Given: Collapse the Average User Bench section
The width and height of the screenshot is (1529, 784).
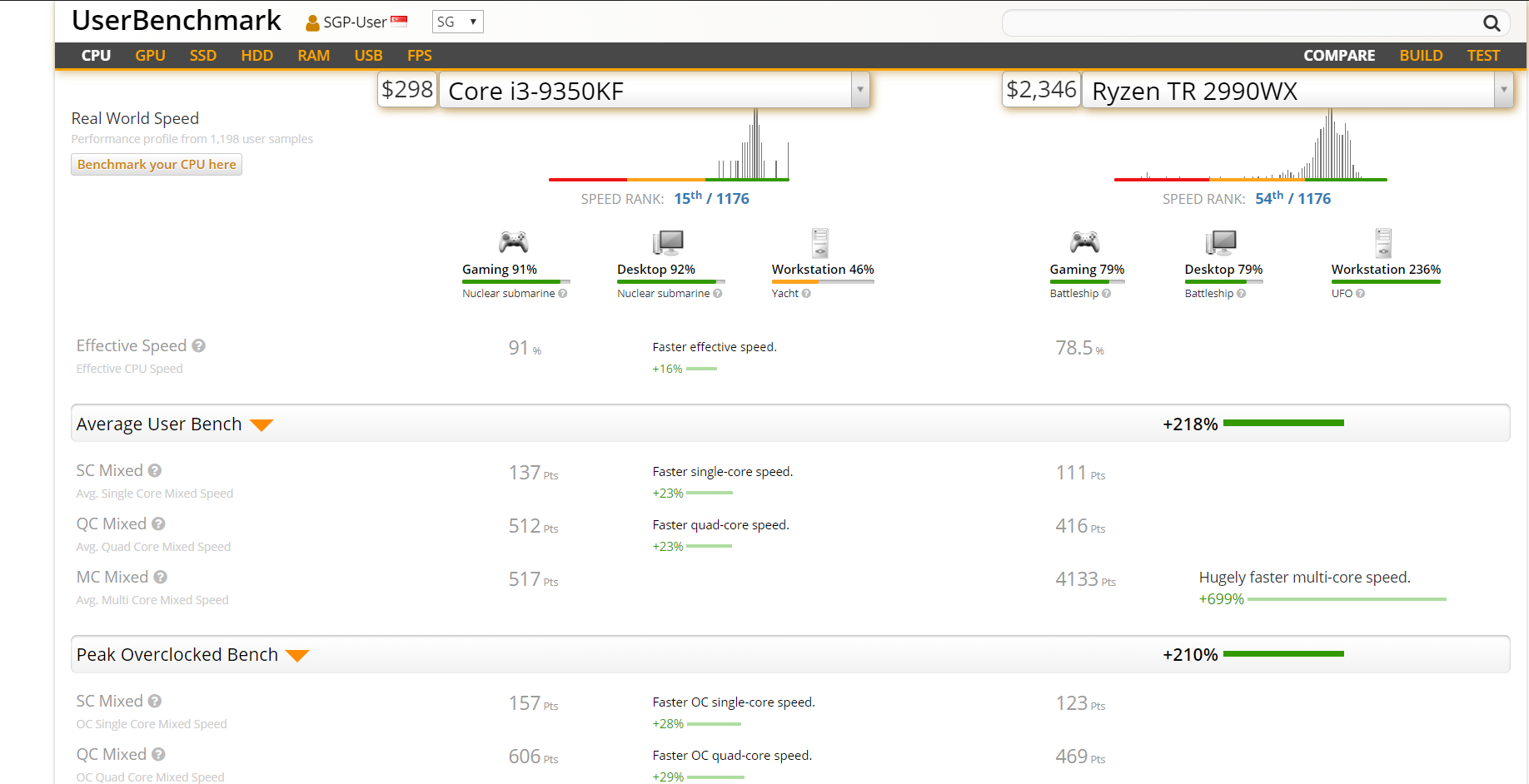Looking at the screenshot, I should click(x=261, y=425).
